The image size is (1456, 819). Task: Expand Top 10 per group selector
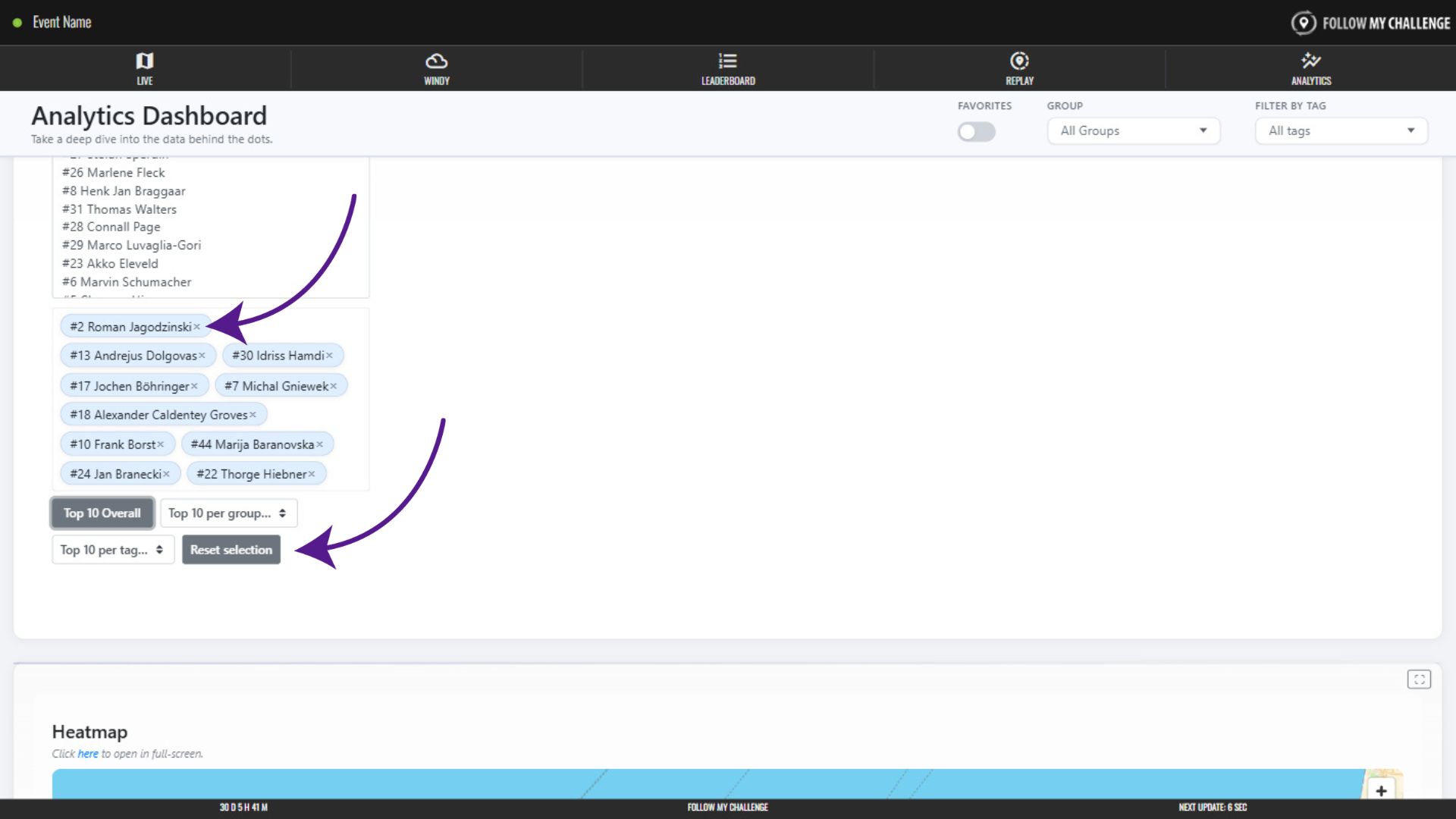click(228, 513)
